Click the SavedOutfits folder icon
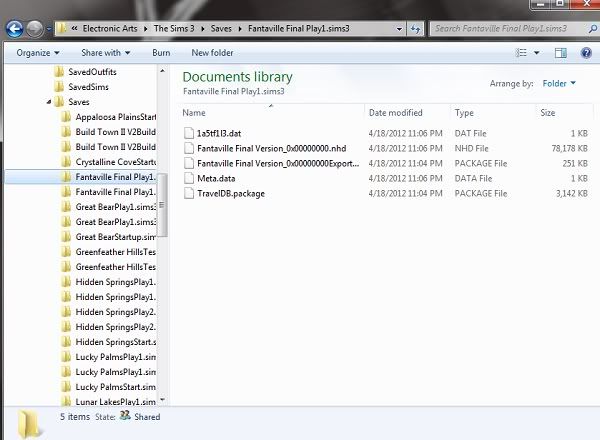 (x=59, y=72)
